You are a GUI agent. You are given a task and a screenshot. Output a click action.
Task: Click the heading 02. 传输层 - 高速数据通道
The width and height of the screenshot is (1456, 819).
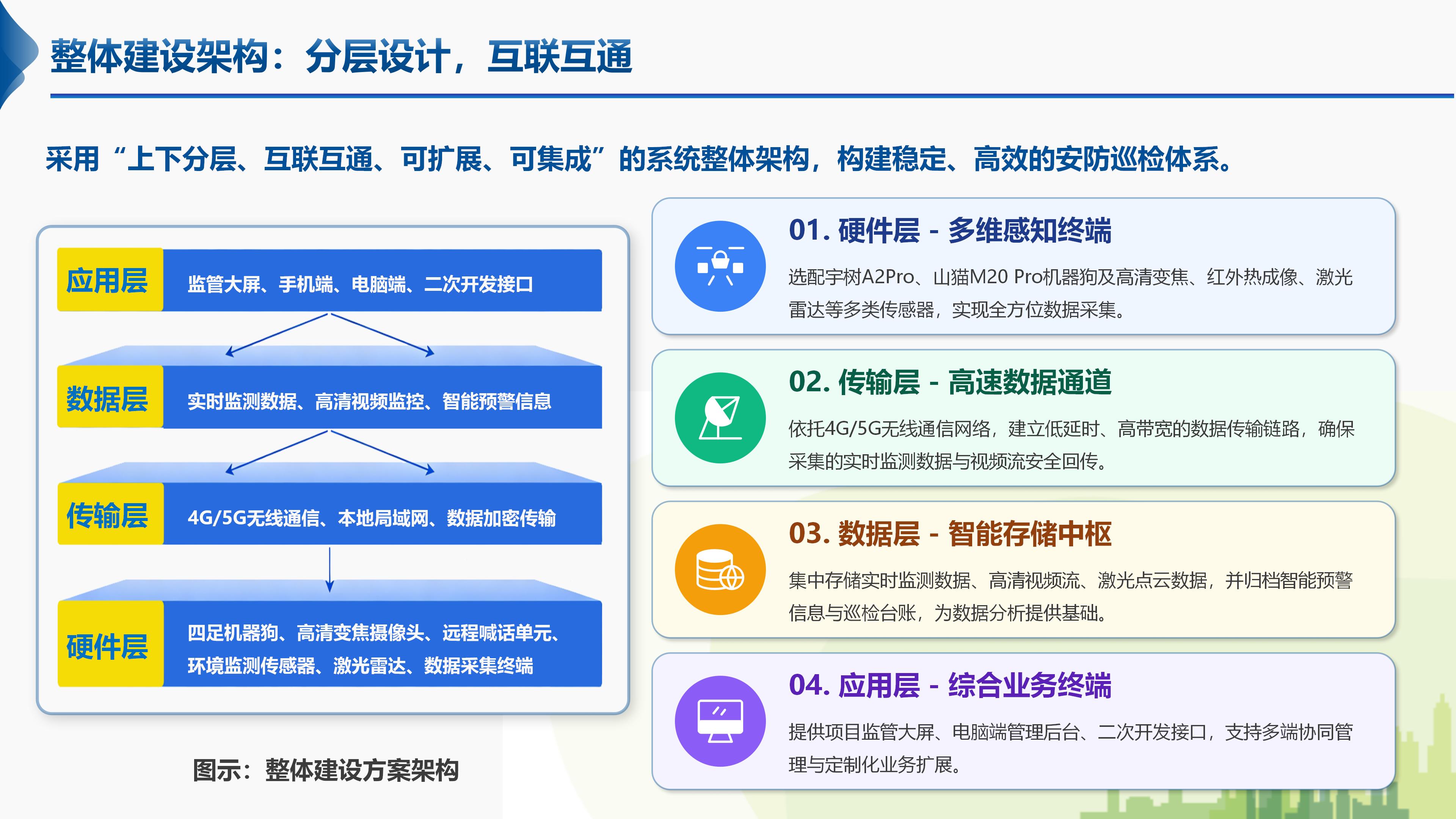point(949,382)
